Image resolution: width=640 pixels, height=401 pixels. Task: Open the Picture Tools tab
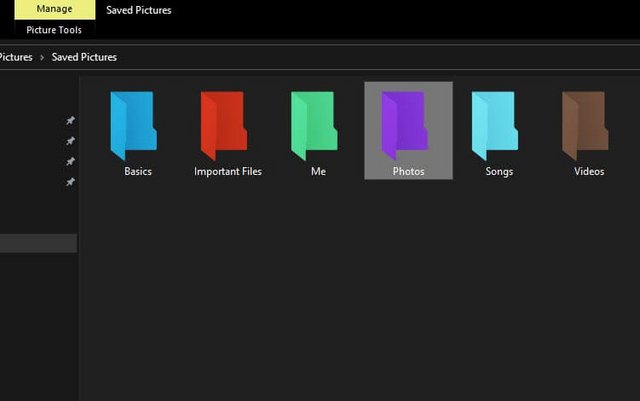tap(54, 30)
